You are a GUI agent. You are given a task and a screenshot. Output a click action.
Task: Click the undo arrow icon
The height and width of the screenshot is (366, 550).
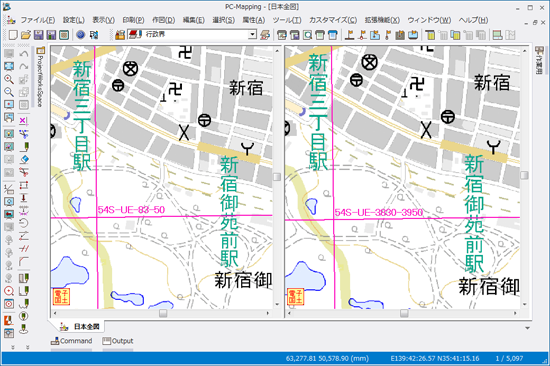[24, 54]
